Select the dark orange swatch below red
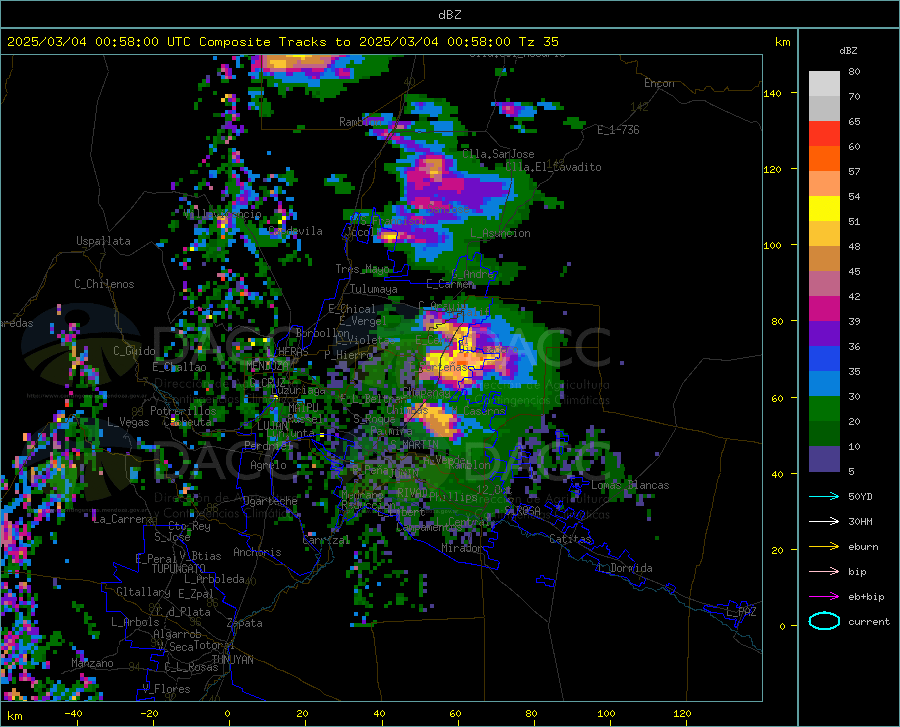The image size is (900, 727). tap(824, 159)
